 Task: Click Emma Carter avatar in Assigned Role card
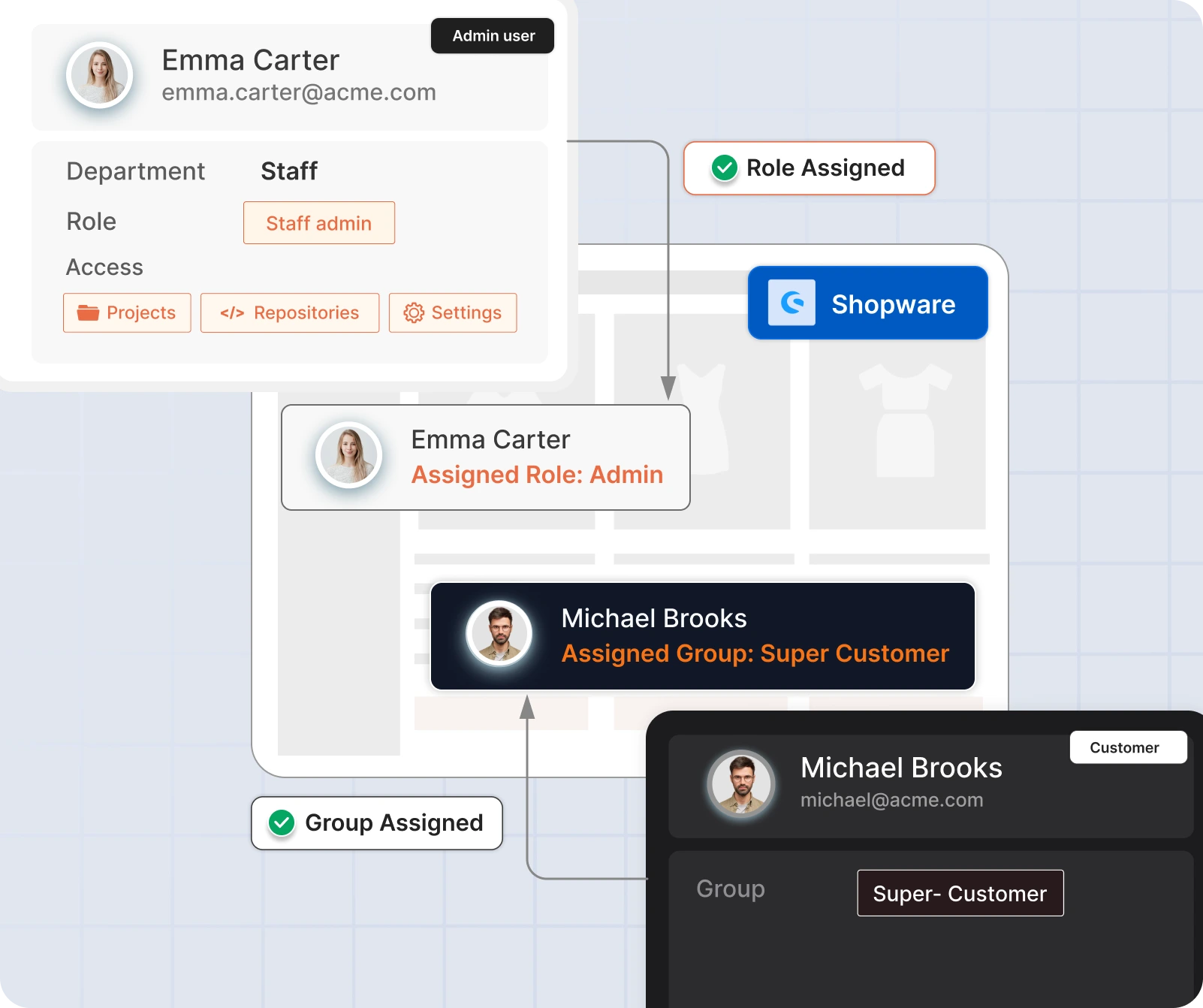[348, 455]
